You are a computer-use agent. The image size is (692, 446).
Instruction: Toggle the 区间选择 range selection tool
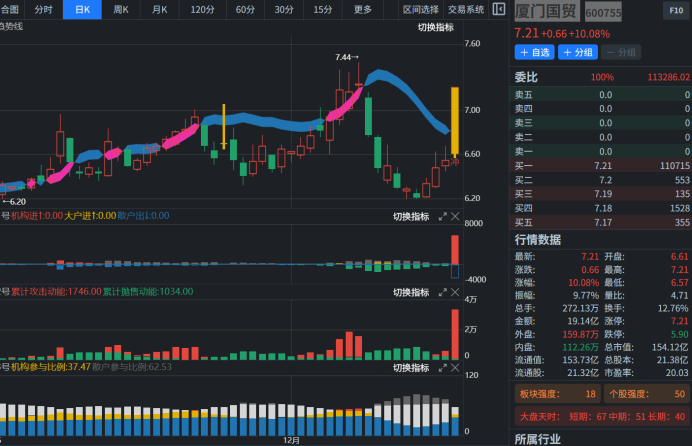pyautogui.click(x=420, y=9)
